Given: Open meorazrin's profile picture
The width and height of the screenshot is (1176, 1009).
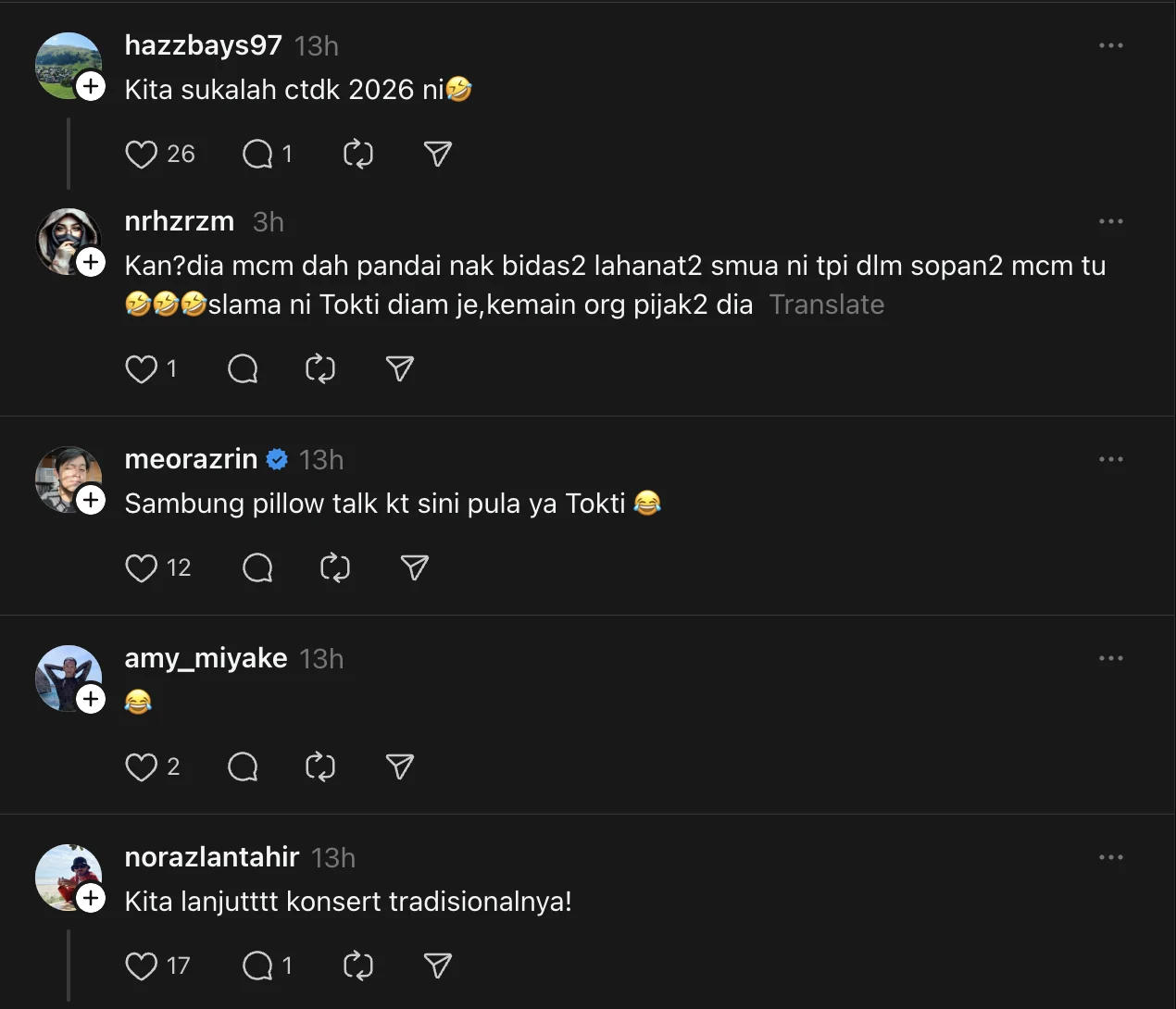Looking at the screenshot, I should pos(69,479).
